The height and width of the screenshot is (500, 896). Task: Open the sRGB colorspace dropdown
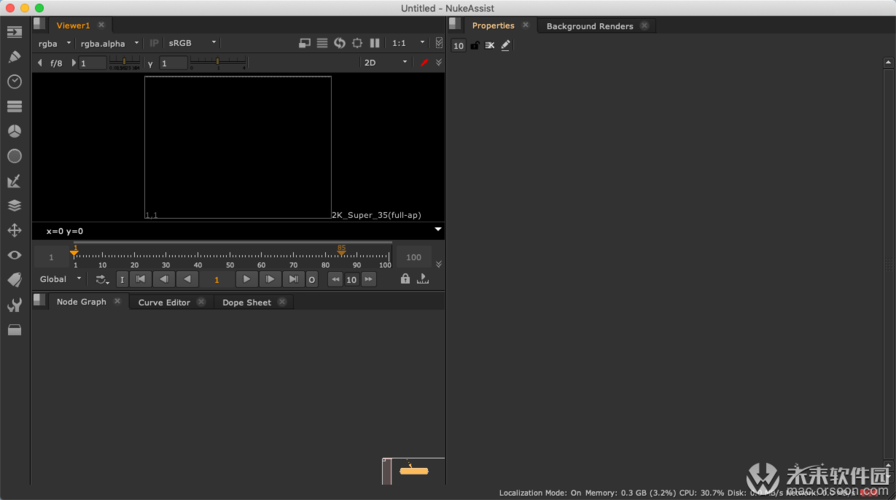coord(192,43)
